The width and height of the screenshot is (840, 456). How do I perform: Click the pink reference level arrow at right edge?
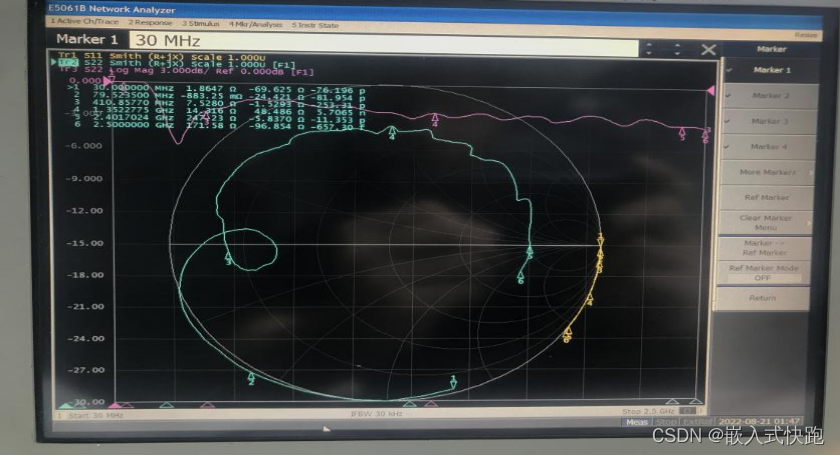pos(710,91)
